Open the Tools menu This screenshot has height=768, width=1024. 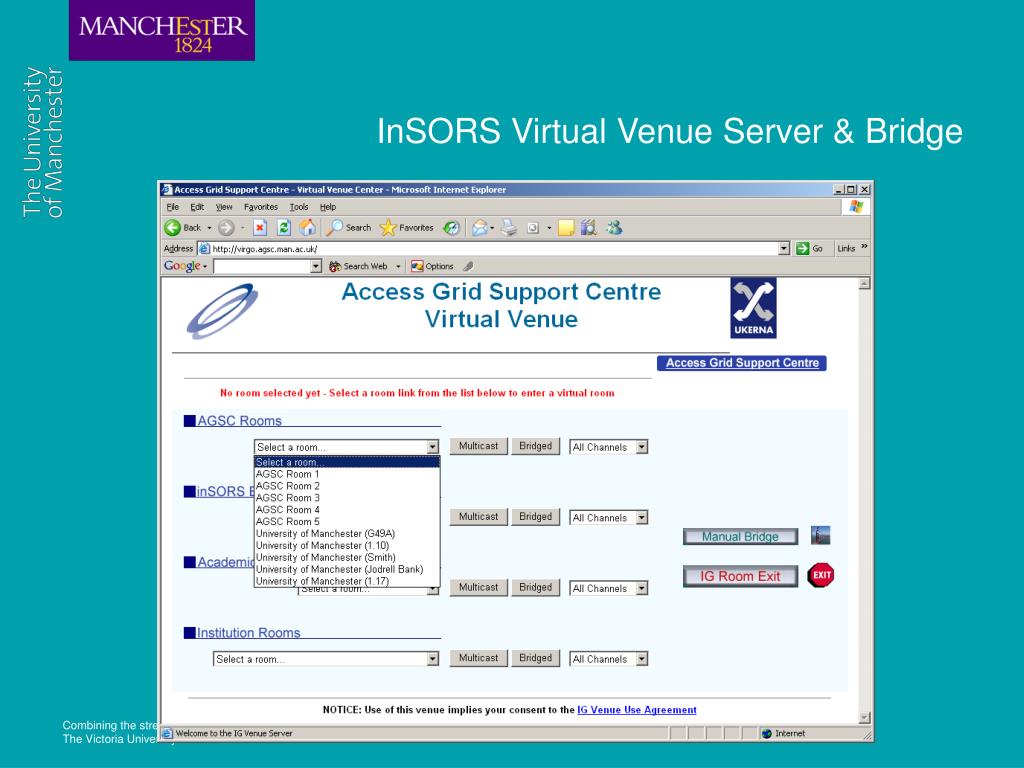pyautogui.click(x=298, y=207)
